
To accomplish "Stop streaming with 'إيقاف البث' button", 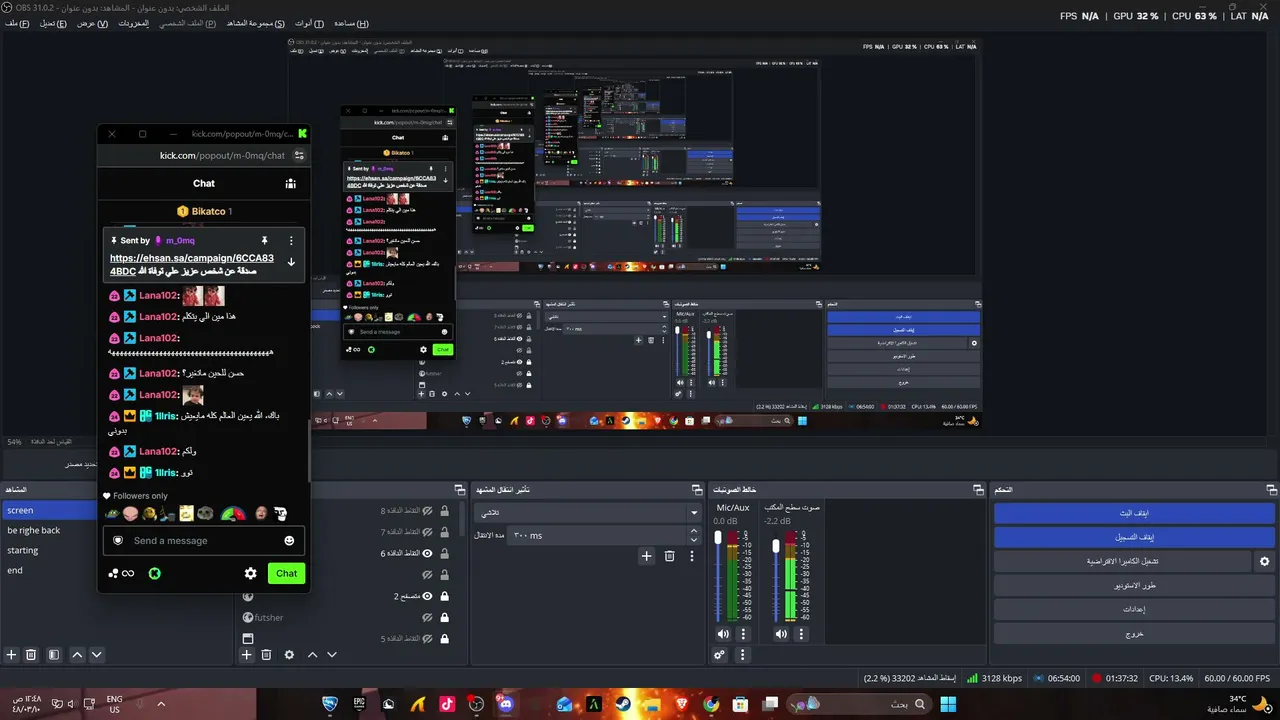I will (x=1134, y=513).
